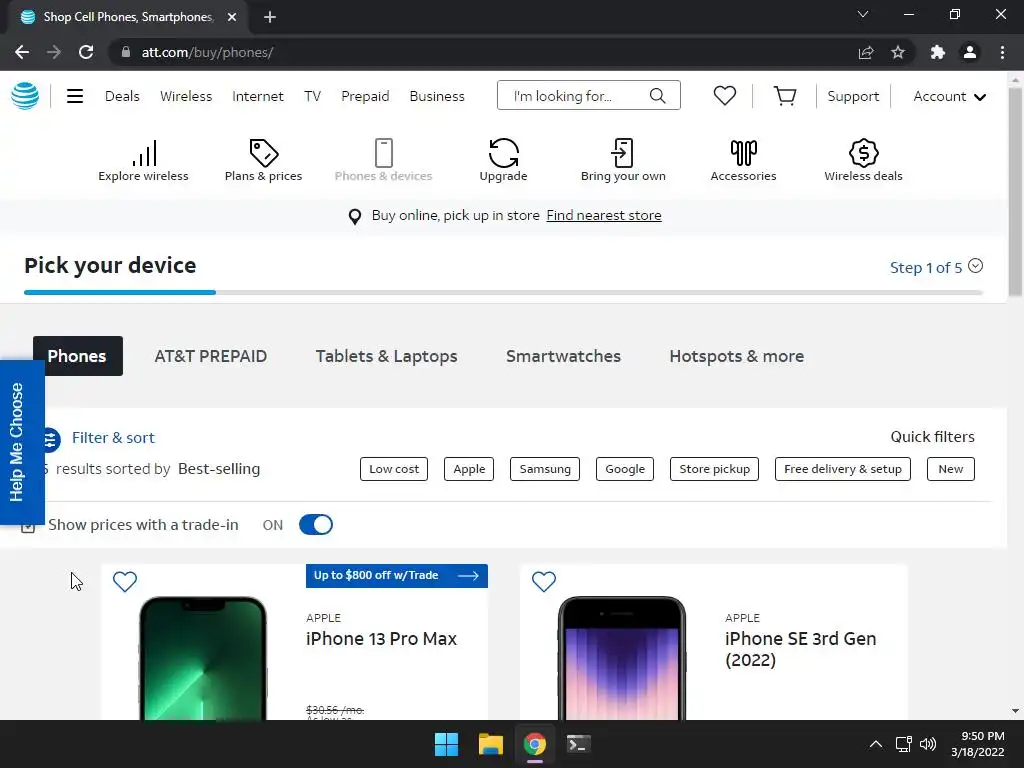Image resolution: width=1024 pixels, height=768 pixels.
Task: Switch to Tablets & Laptops tab
Action: tap(387, 356)
